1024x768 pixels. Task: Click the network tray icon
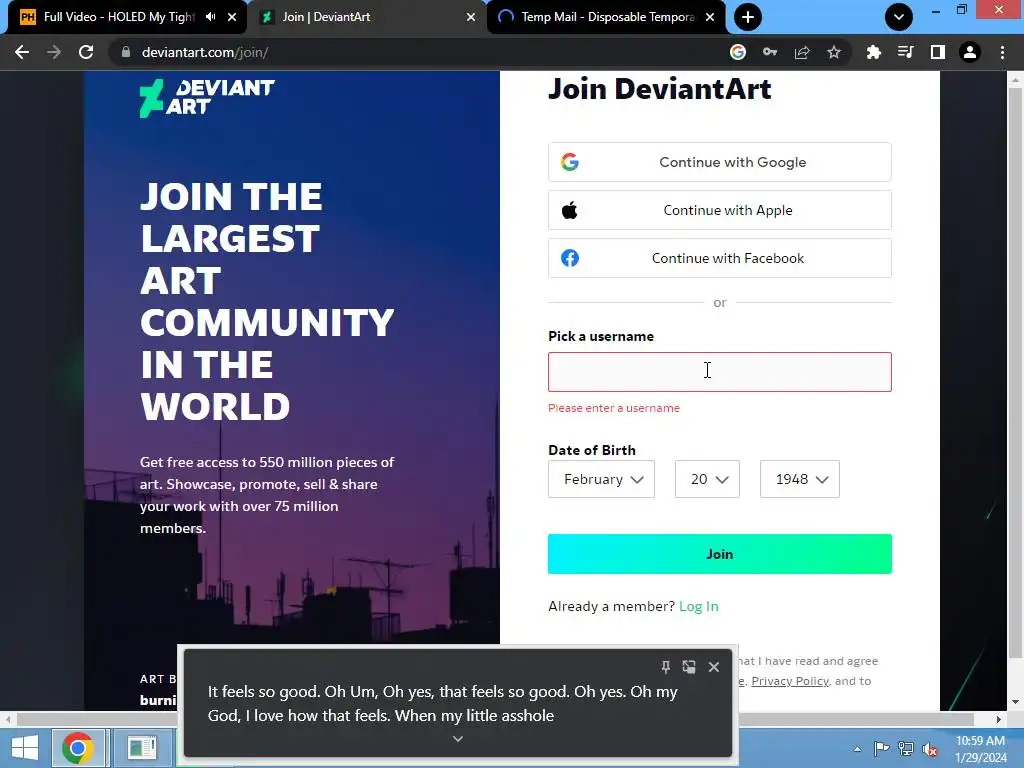(x=906, y=749)
